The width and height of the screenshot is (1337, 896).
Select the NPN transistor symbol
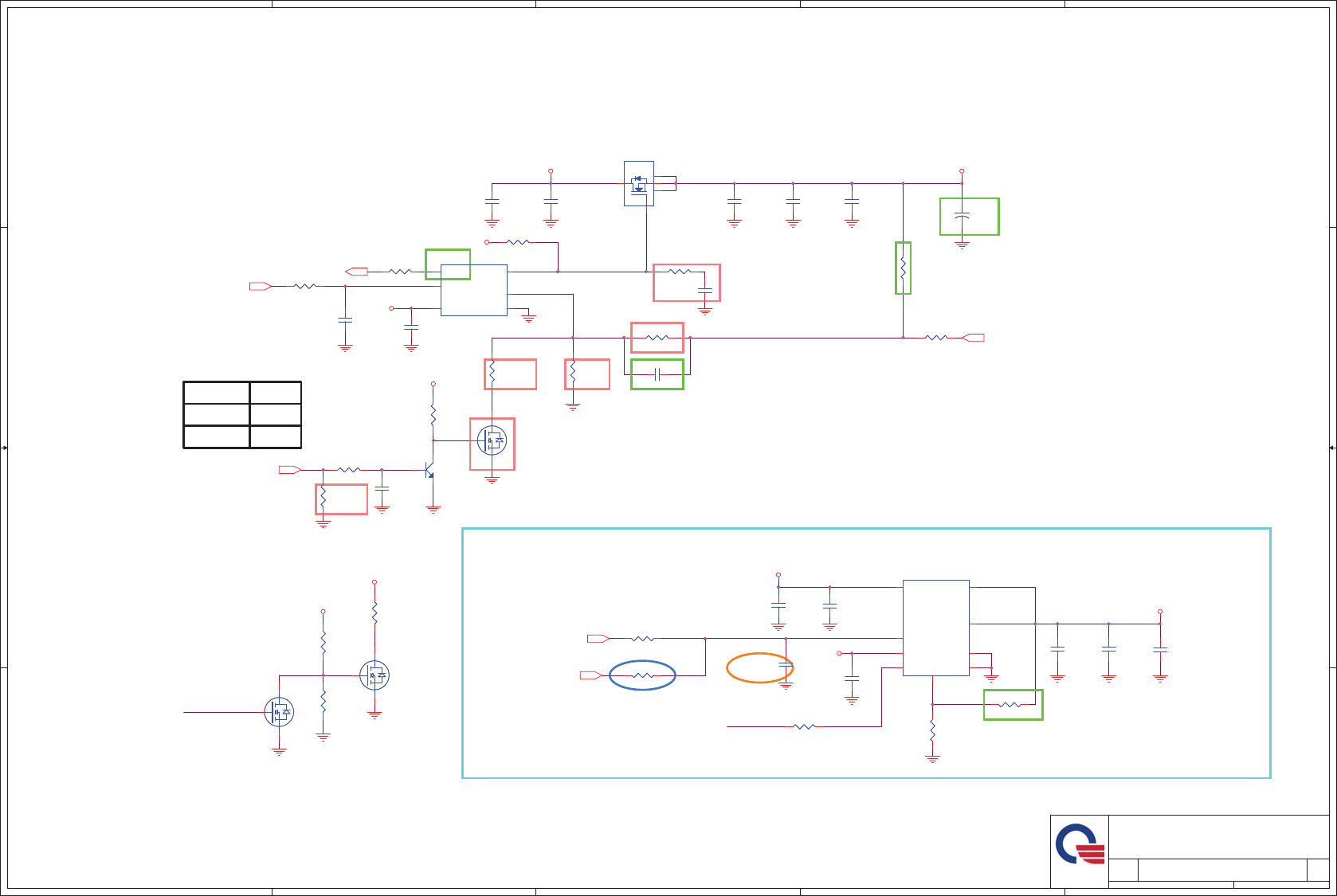(x=429, y=470)
